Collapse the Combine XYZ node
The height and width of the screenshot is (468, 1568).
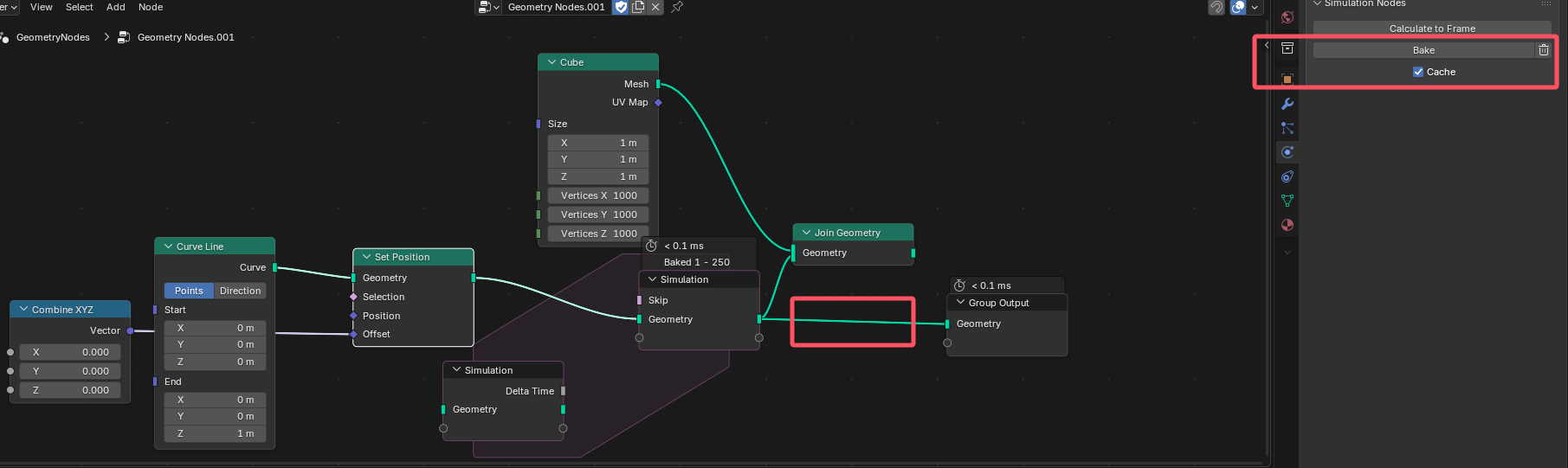click(x=23, y=310)
